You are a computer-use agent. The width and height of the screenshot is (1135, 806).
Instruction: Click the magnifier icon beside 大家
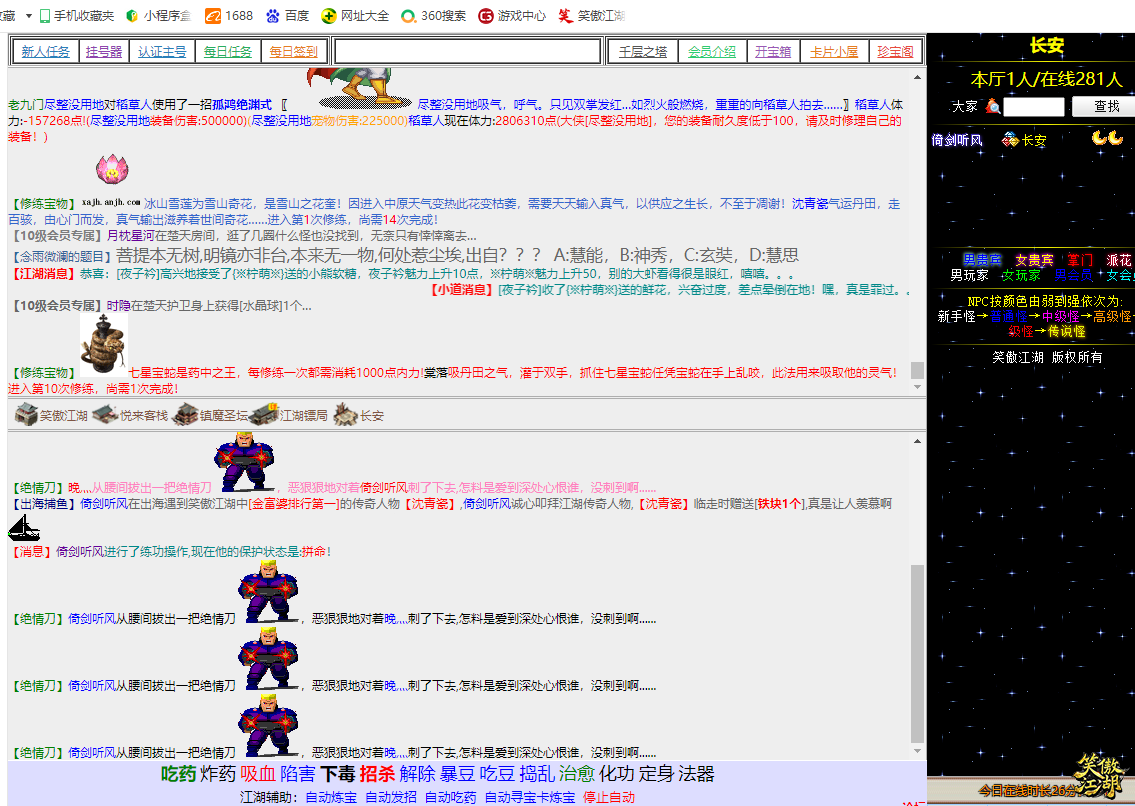click(x=992, y=106)
